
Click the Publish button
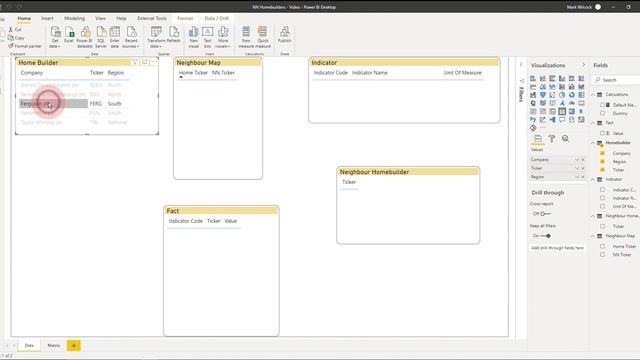click(284, 35)
